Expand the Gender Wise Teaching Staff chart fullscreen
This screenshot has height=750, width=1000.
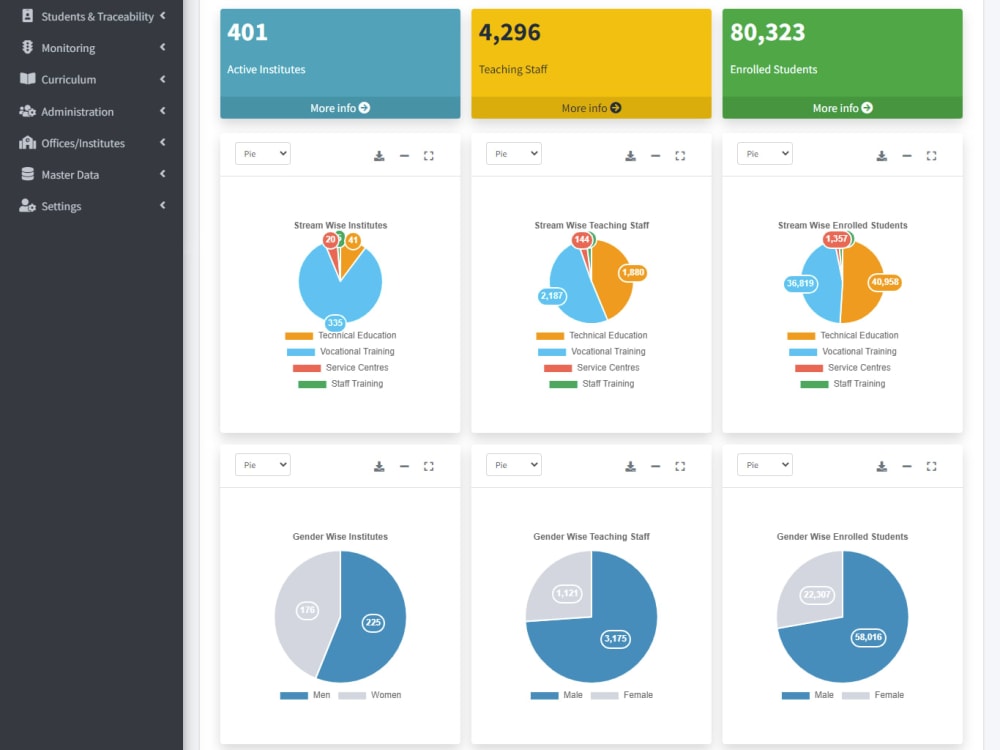(680, 465)
